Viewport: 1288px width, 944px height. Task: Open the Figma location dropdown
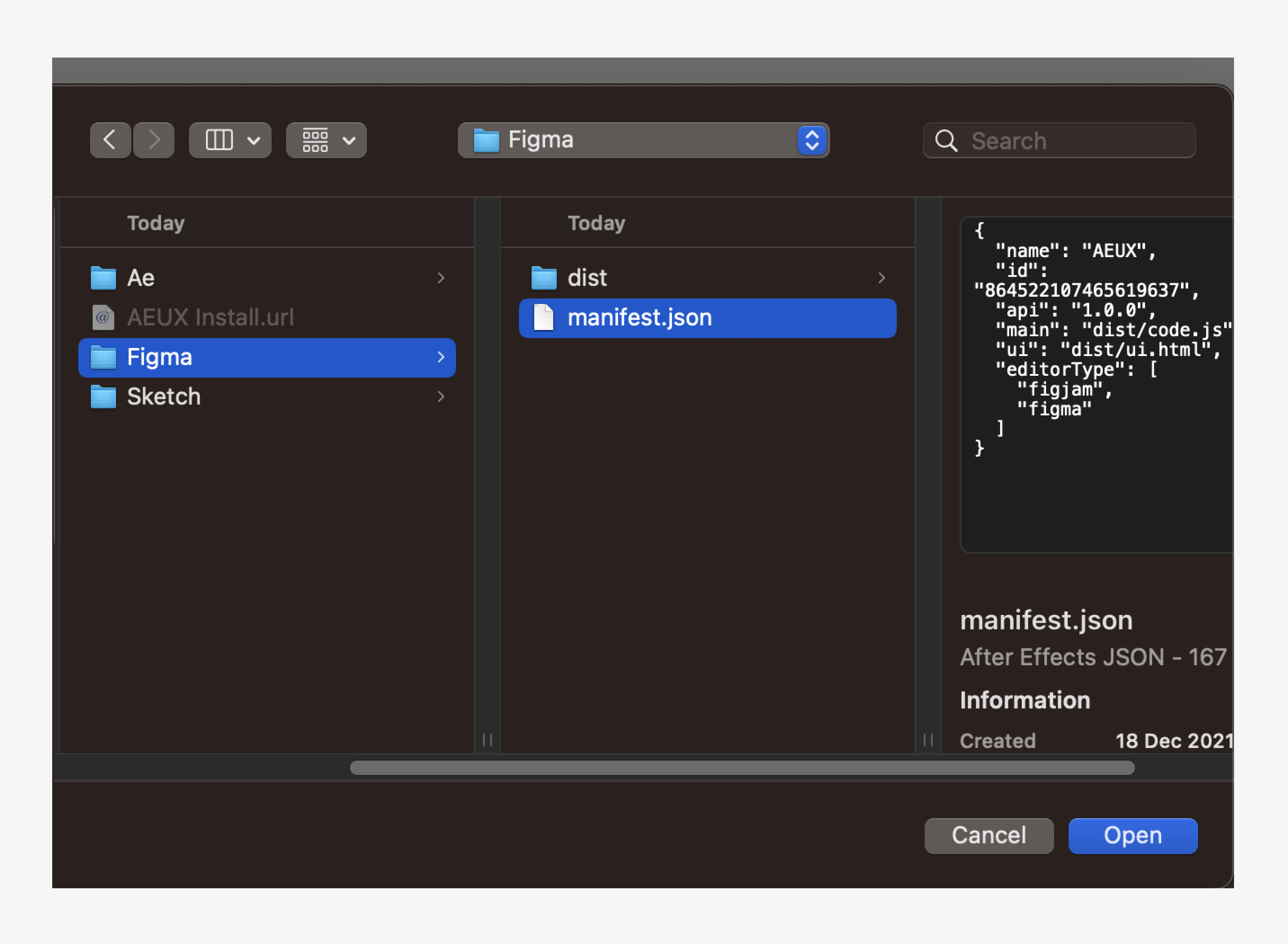pyautogui.click(x=812, y=140)
